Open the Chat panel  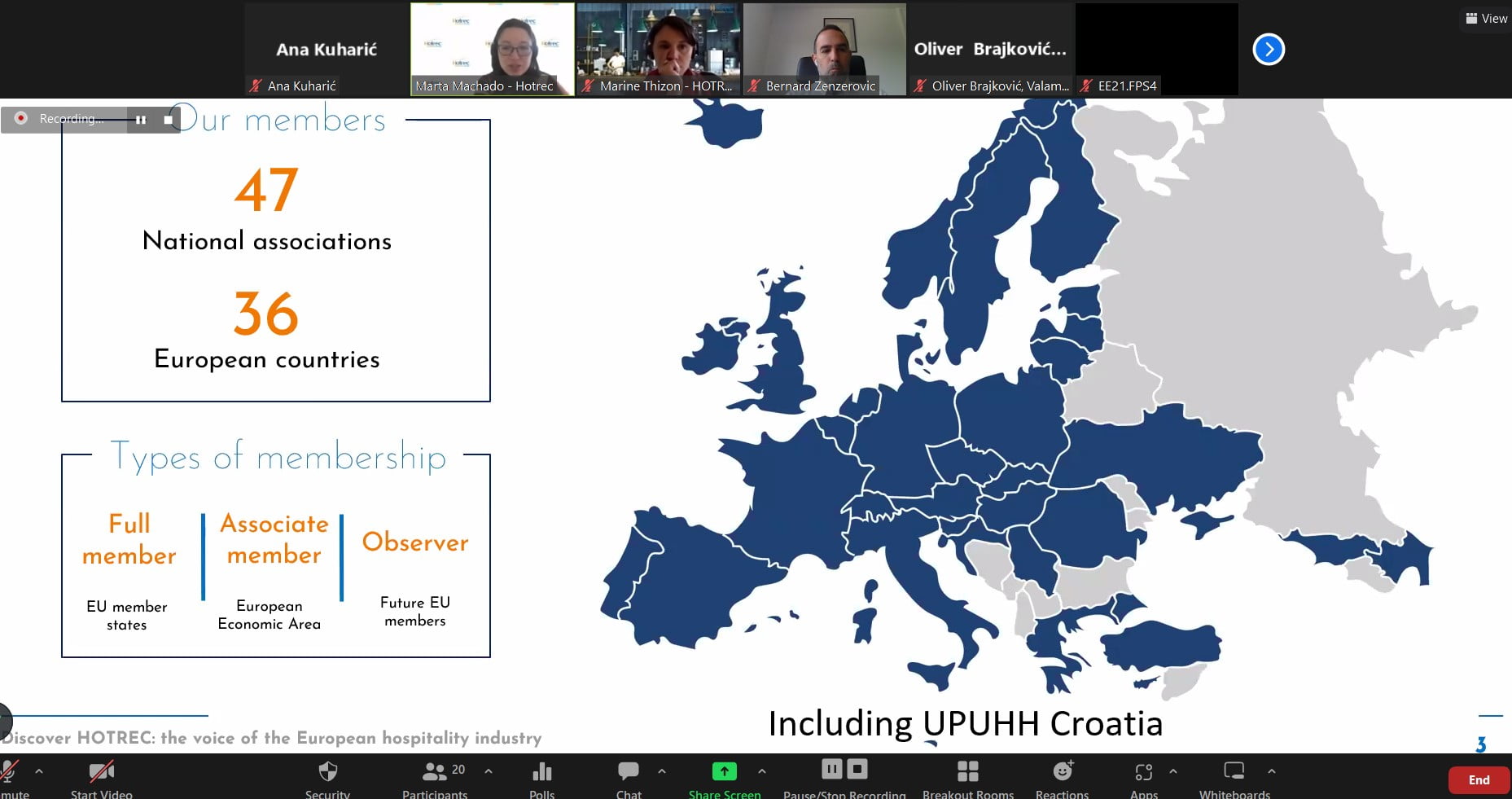[628, 770]
